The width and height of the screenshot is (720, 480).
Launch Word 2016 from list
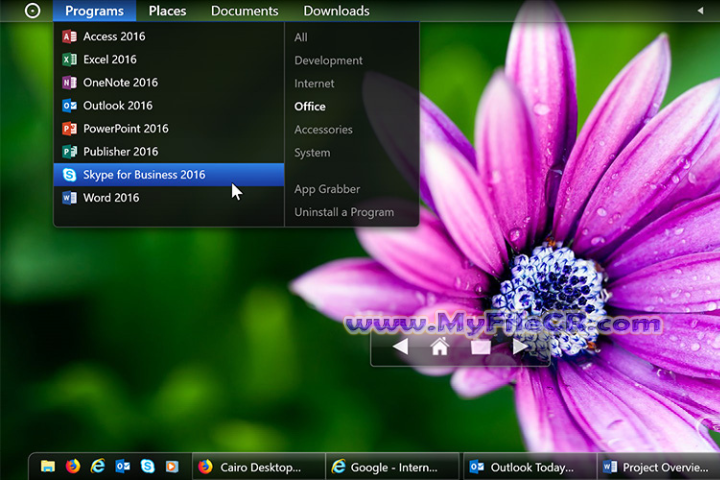(169, 198)
